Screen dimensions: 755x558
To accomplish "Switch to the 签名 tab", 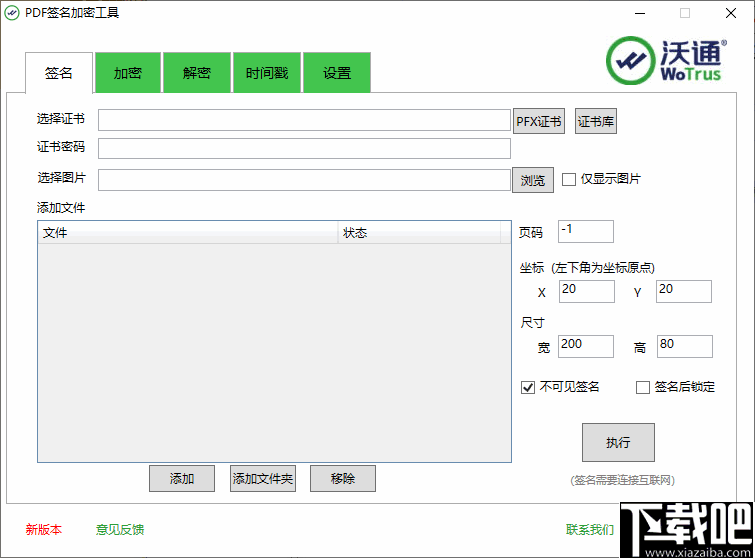I will coord(59,73).
